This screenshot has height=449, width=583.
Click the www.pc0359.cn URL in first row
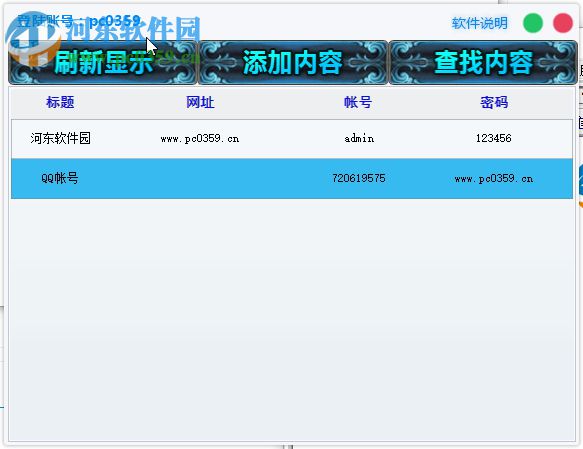(200, 139)
